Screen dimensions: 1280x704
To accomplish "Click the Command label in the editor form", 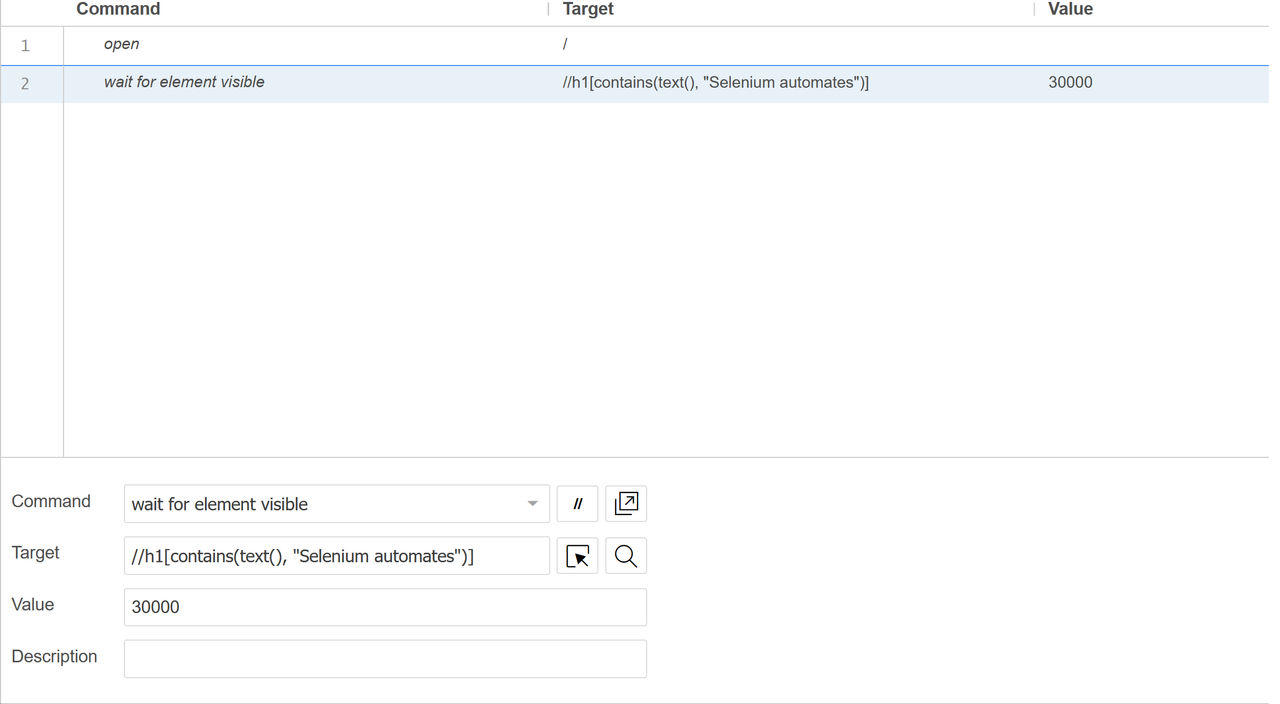I will click(x=51, y=501).
